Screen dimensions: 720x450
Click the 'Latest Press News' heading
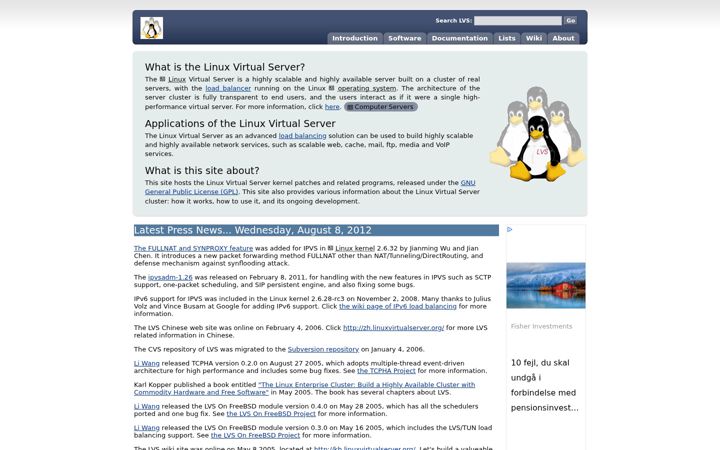click(316, 230)
